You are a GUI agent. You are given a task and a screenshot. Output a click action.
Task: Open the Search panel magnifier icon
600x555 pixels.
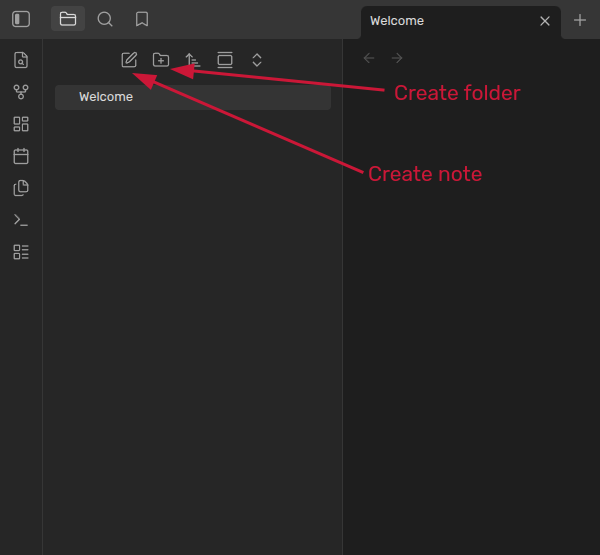click(105, 19)
